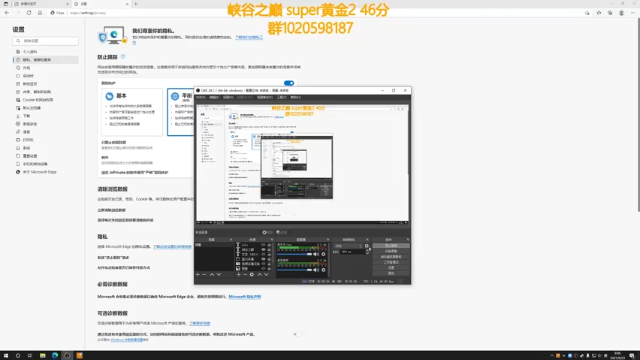Go back with the Edge back arrow
The image size is (640, 360).
click(x=7, y=13)
